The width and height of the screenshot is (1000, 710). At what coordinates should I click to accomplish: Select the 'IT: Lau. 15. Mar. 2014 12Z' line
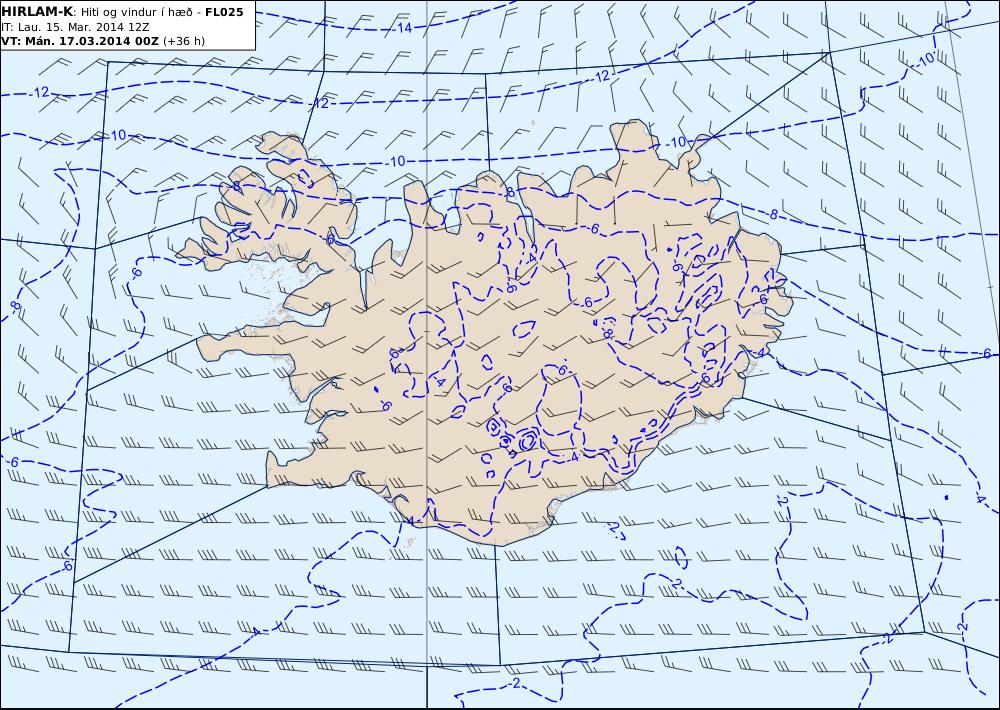pyautogui.click(x=75, y=27)
